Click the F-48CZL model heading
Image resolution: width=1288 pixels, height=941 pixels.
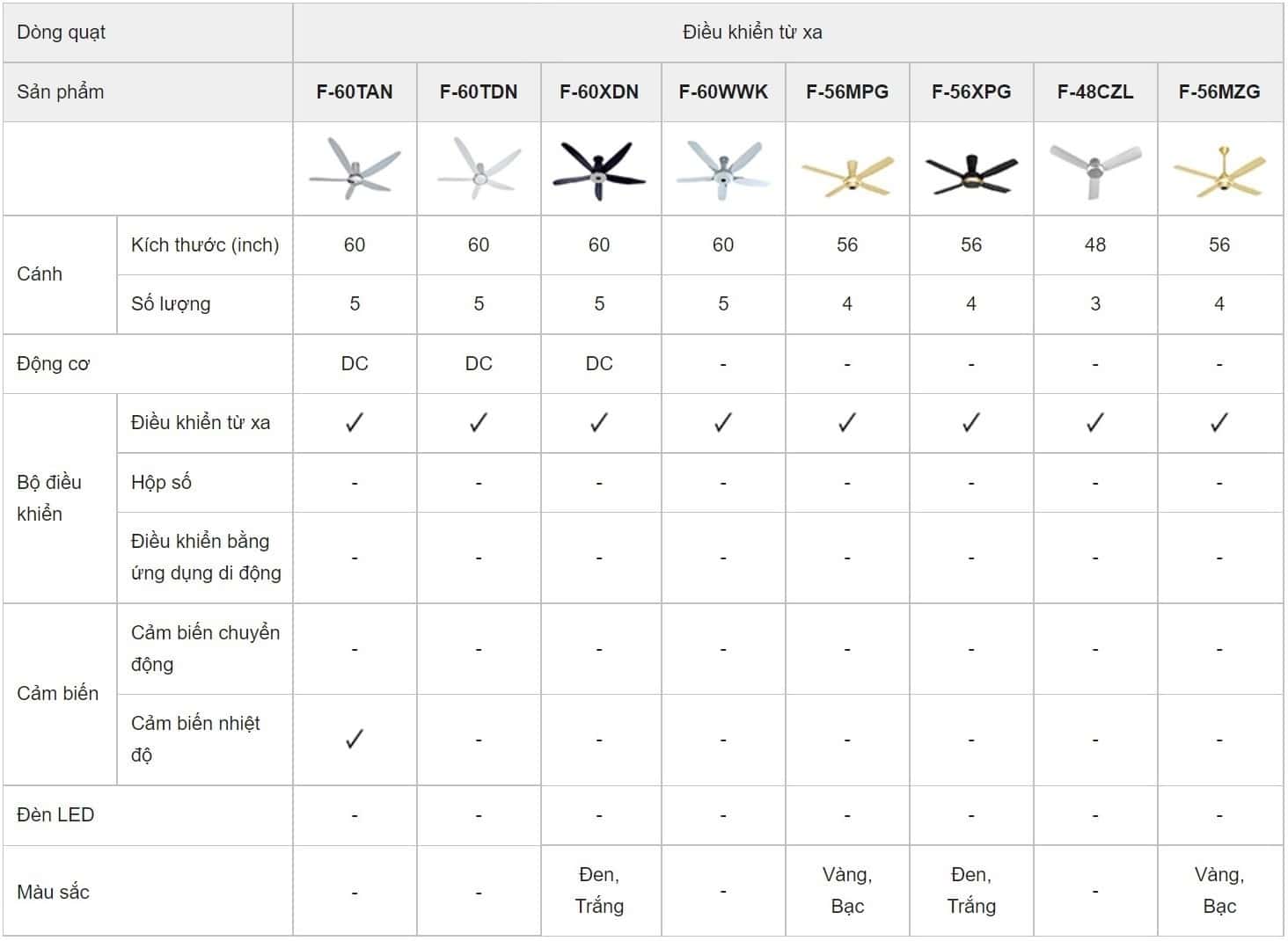(1095, 91)
